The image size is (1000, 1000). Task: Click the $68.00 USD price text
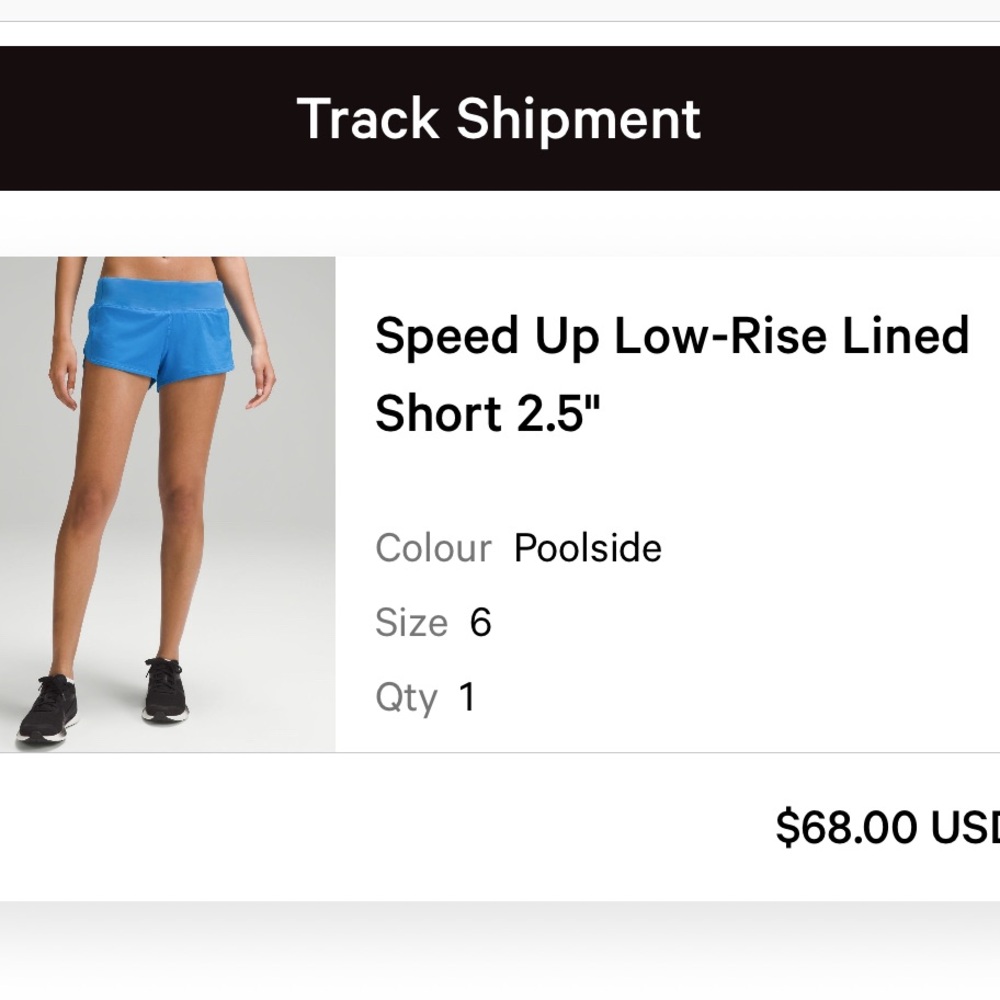click(885, 825)
